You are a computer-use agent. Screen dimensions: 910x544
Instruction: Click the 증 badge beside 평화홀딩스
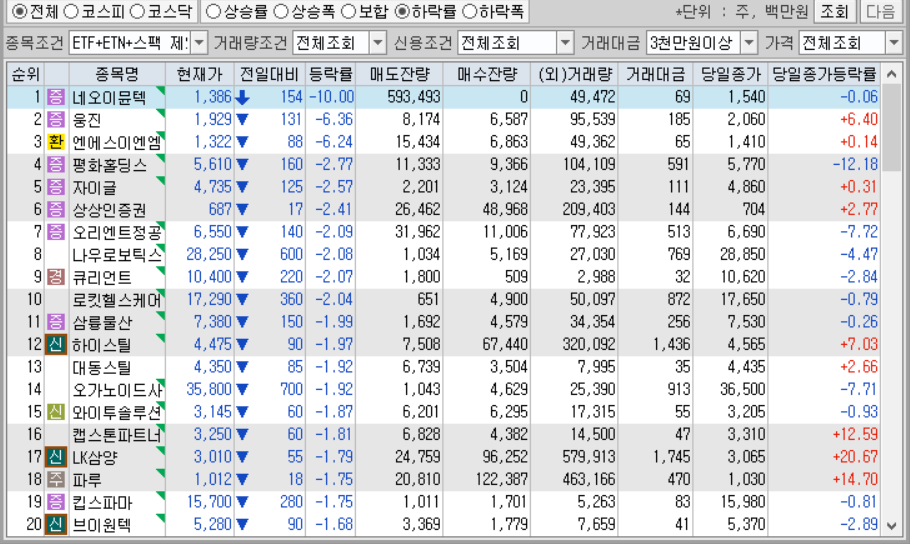[x=56, y=164]
